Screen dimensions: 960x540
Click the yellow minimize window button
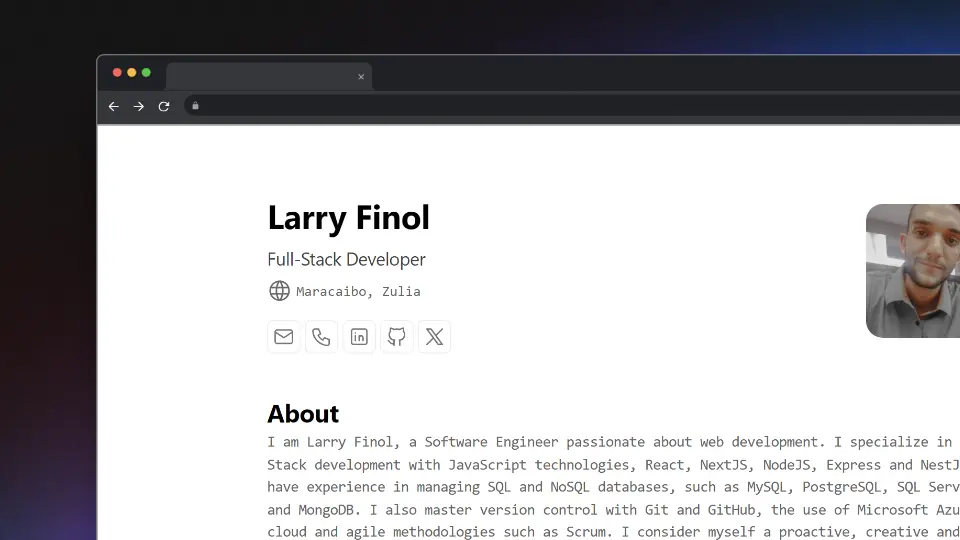click(132, 73)
